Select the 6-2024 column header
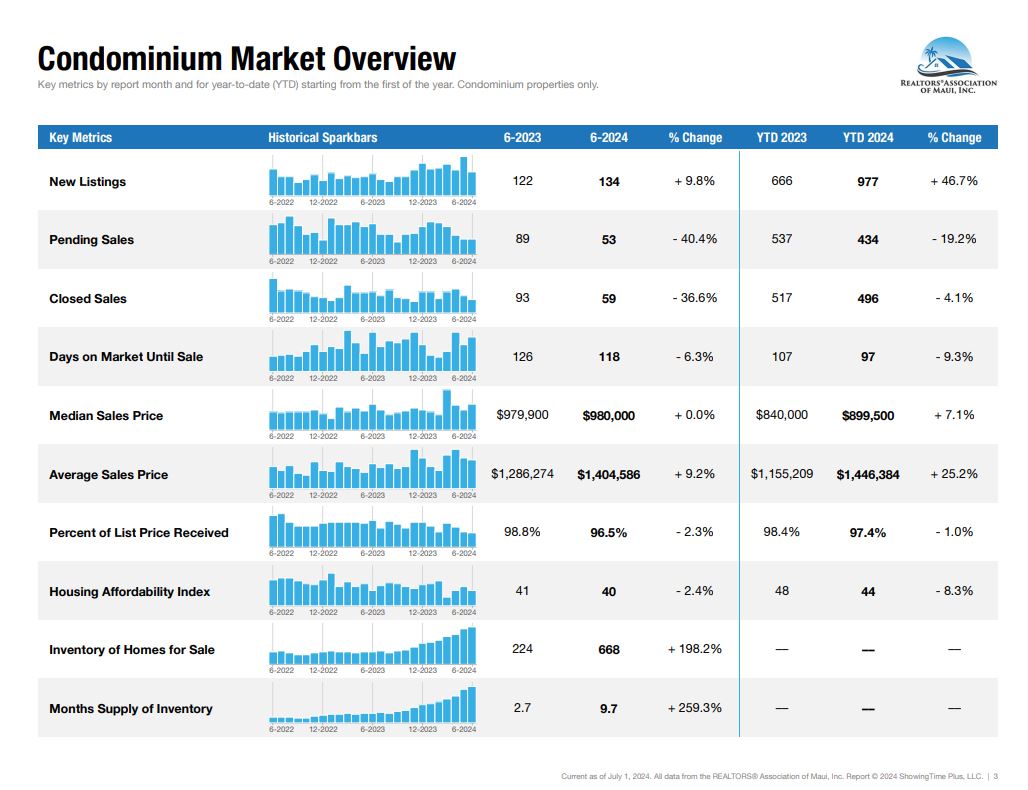This screenshot has height=790, width=1028. point(608,138)
